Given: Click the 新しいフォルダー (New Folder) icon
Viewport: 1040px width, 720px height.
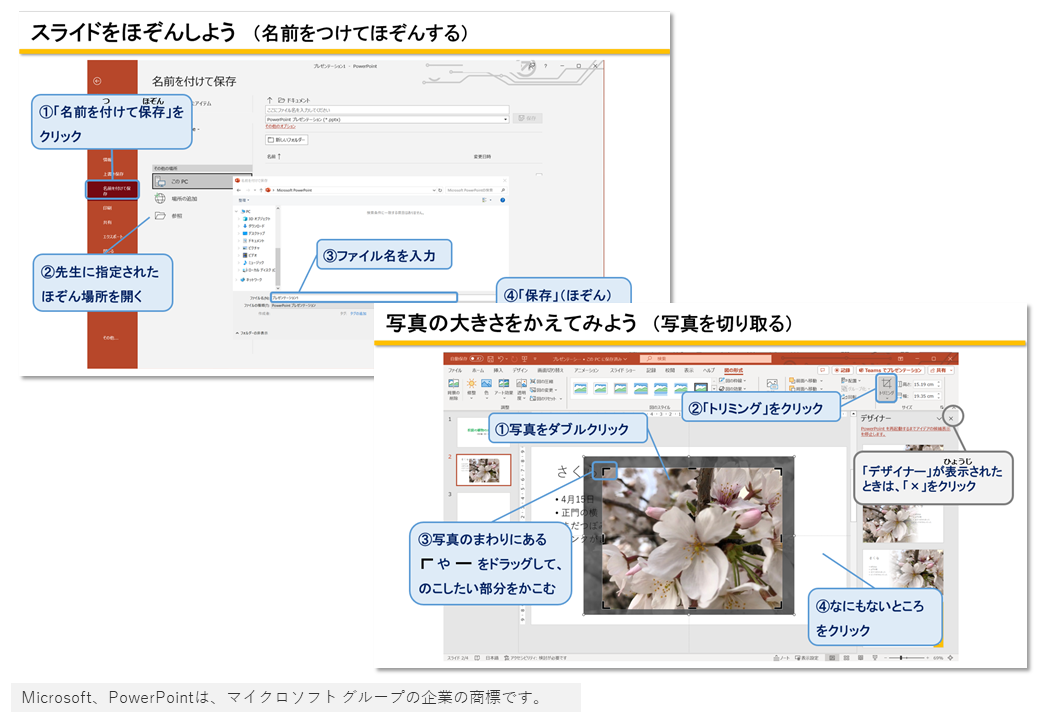Looking at the screenshot, I should [287, 138].
